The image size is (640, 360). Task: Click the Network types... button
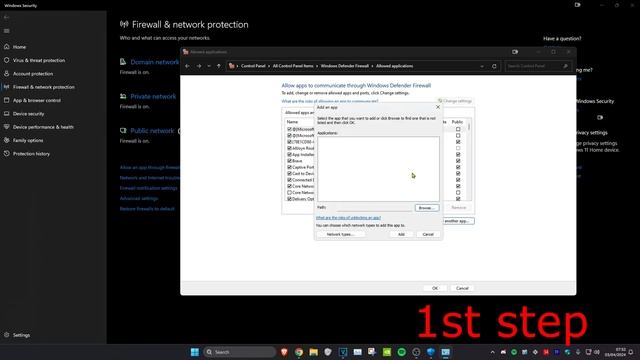coord(340,234)
